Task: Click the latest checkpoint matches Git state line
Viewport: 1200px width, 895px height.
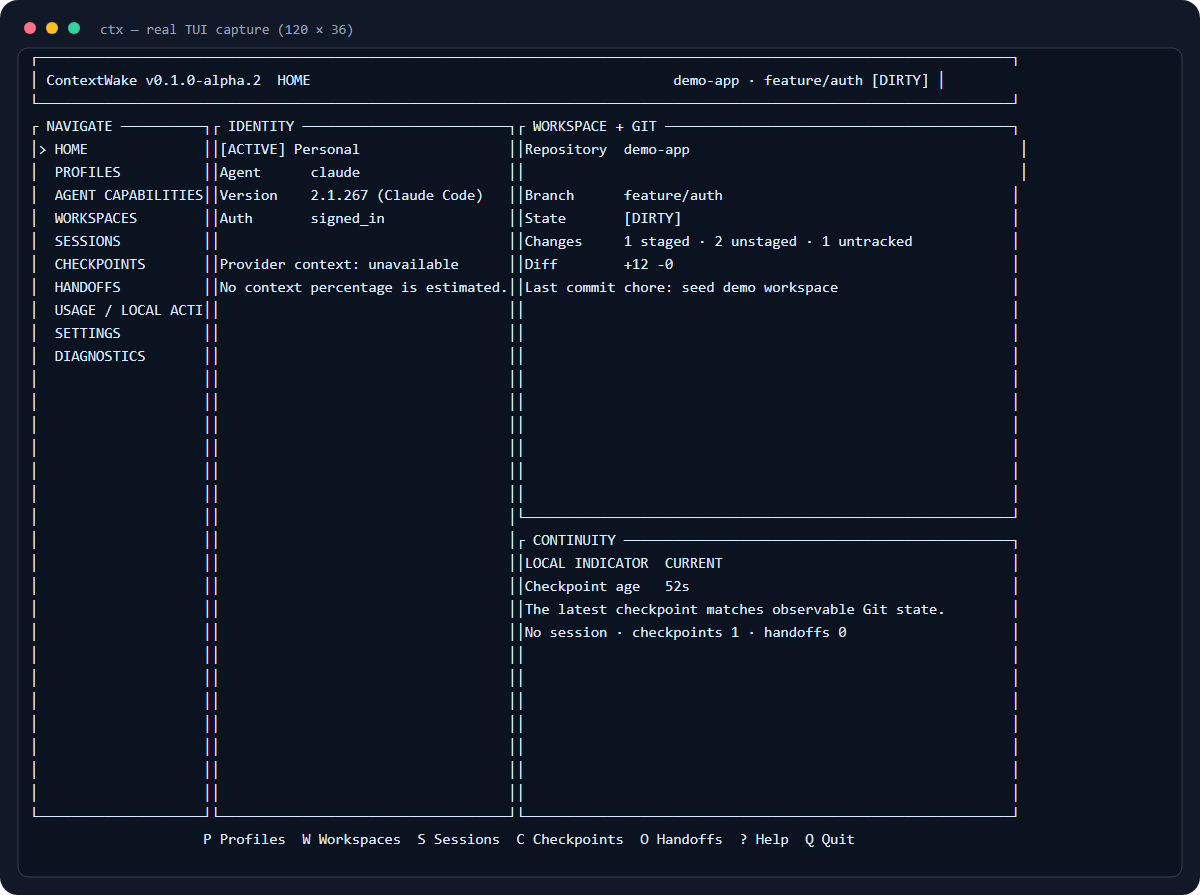Action: pyautogui.click(x=735, y=609)
